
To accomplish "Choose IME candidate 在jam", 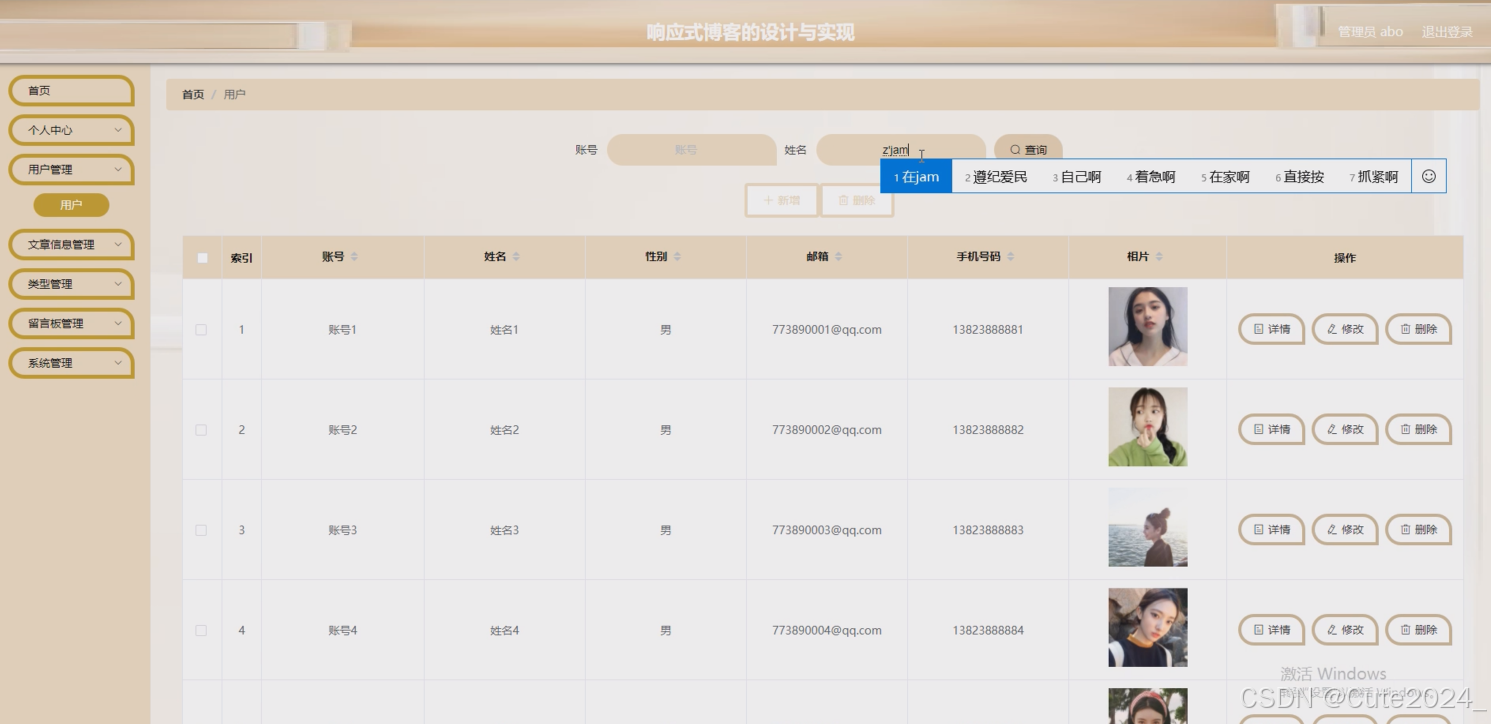I will pos(916,177).
